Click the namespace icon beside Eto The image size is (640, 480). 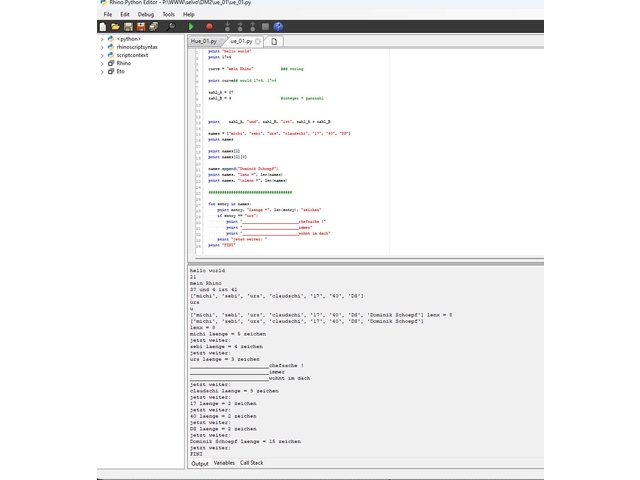(x=111, y=71)
